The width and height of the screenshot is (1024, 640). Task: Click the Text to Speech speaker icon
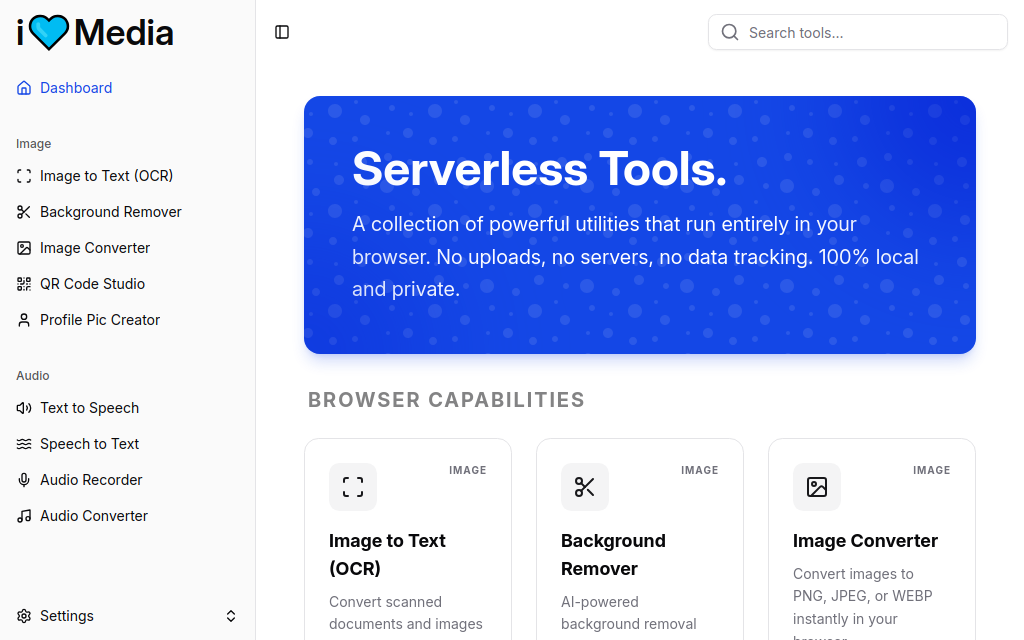(24, 408)
